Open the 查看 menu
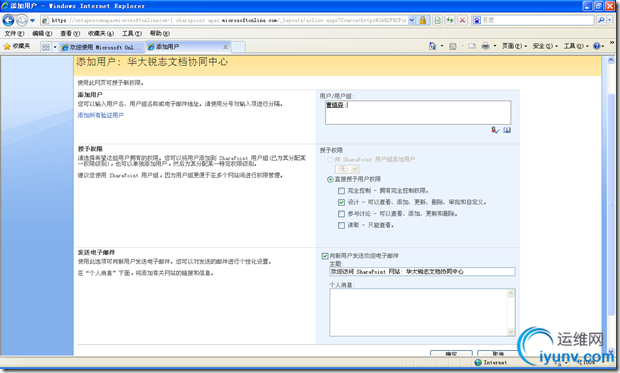Screen dimensions: 620x373 [x=70, y=34]
